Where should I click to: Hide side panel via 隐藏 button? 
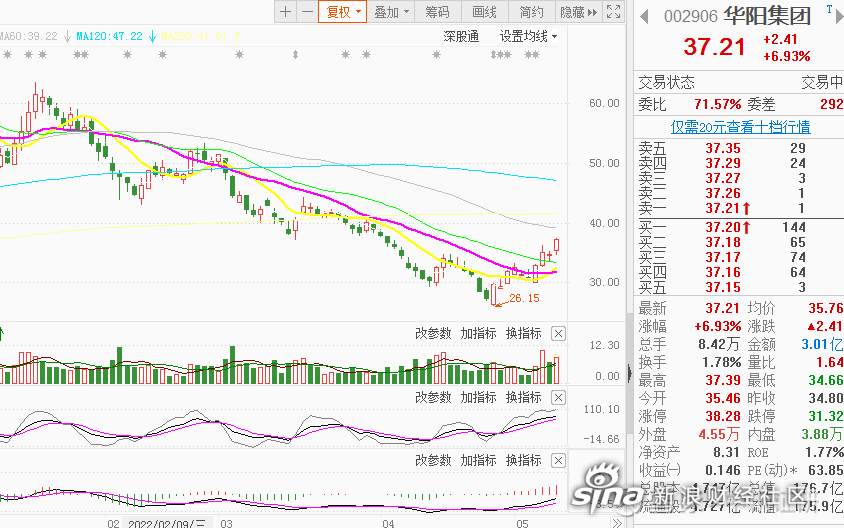click(578, 12)
